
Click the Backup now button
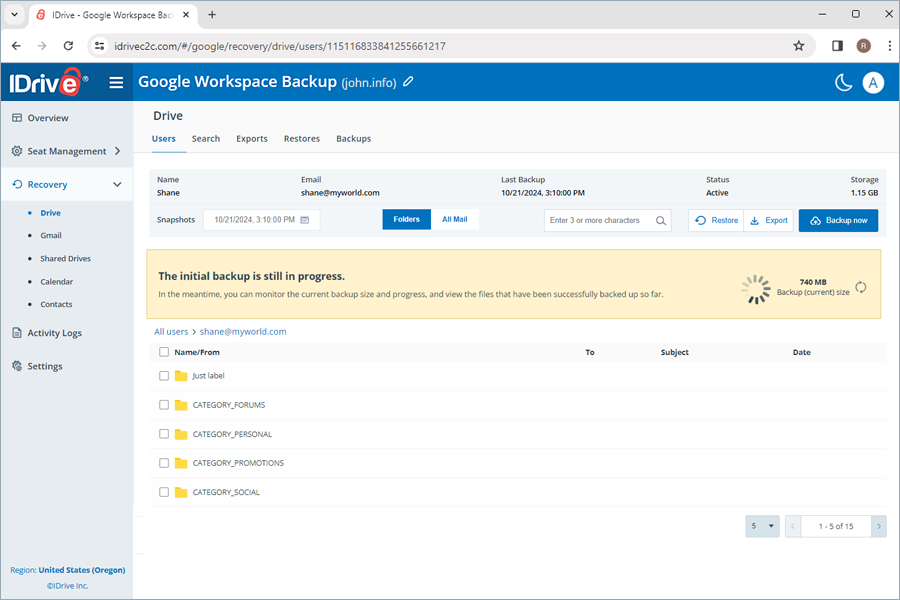click(x=838, y=221)
